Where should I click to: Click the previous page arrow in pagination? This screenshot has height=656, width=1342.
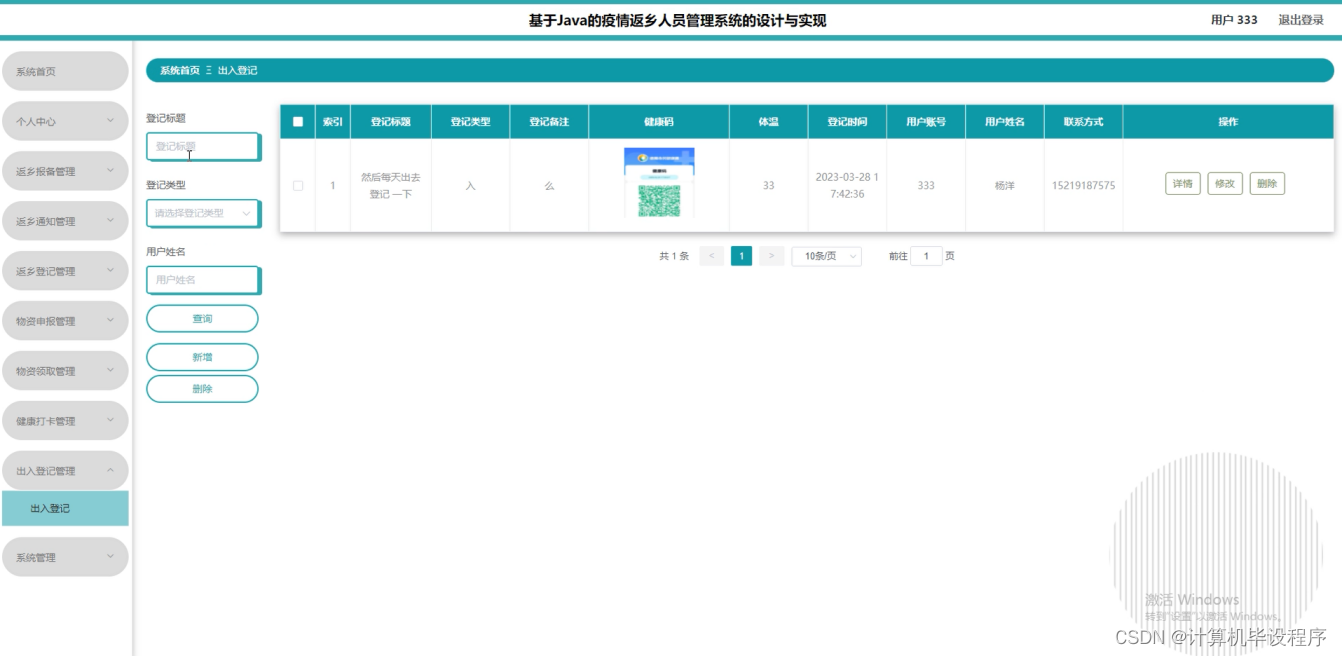click(712, 256)
